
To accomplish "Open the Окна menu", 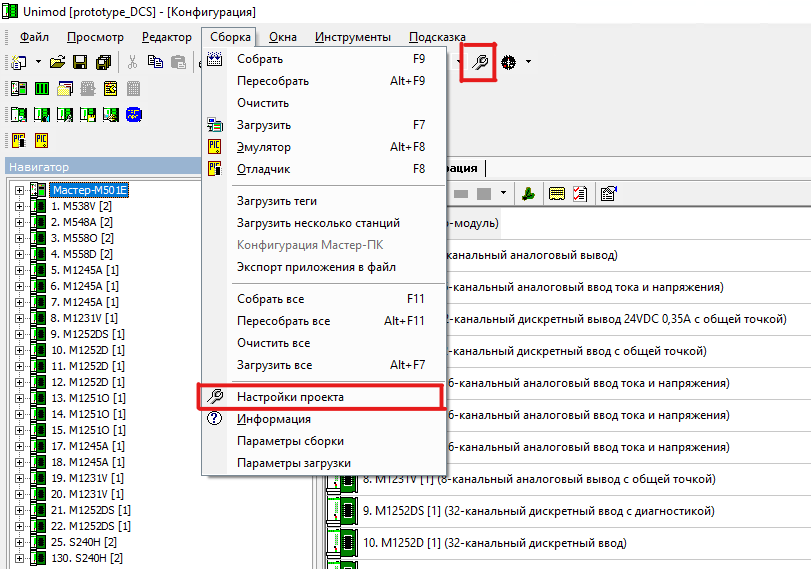I will (282, 37).
